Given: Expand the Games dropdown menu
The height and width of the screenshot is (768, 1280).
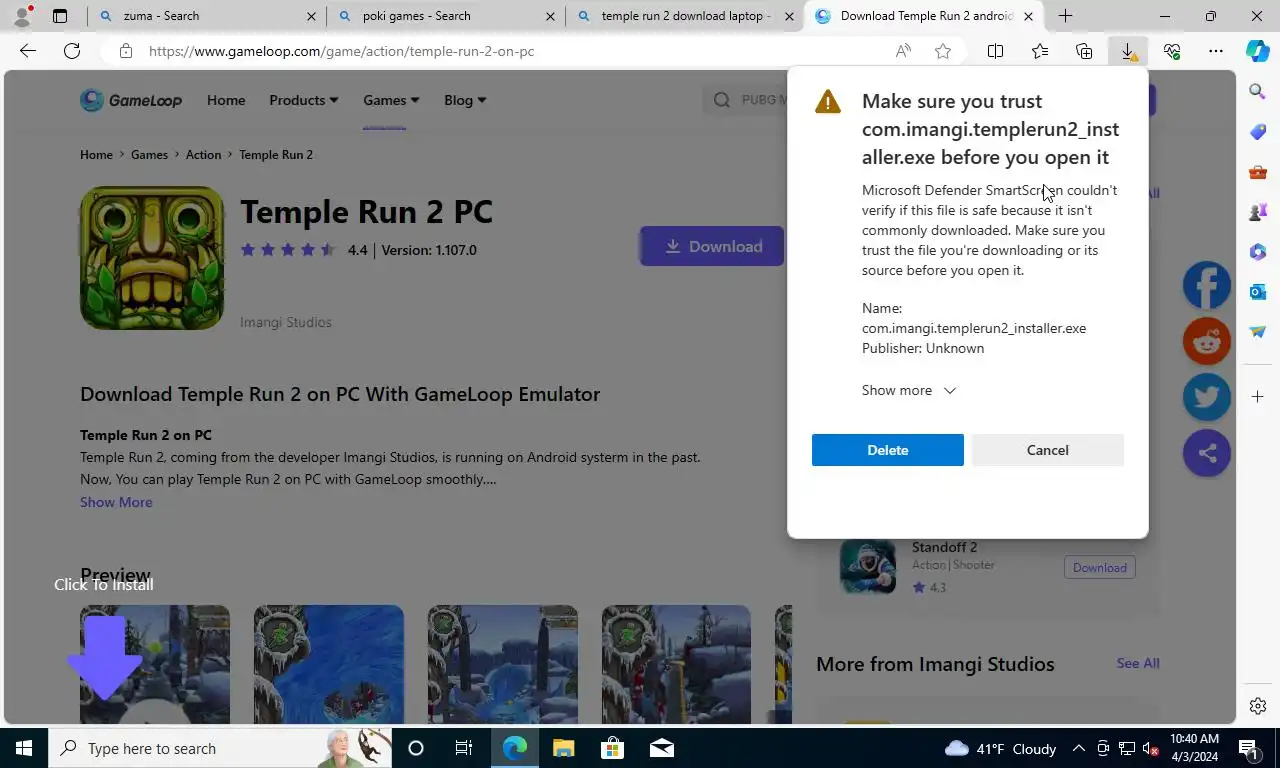Looking at the screenshot, I should click(x=391, y=100).
